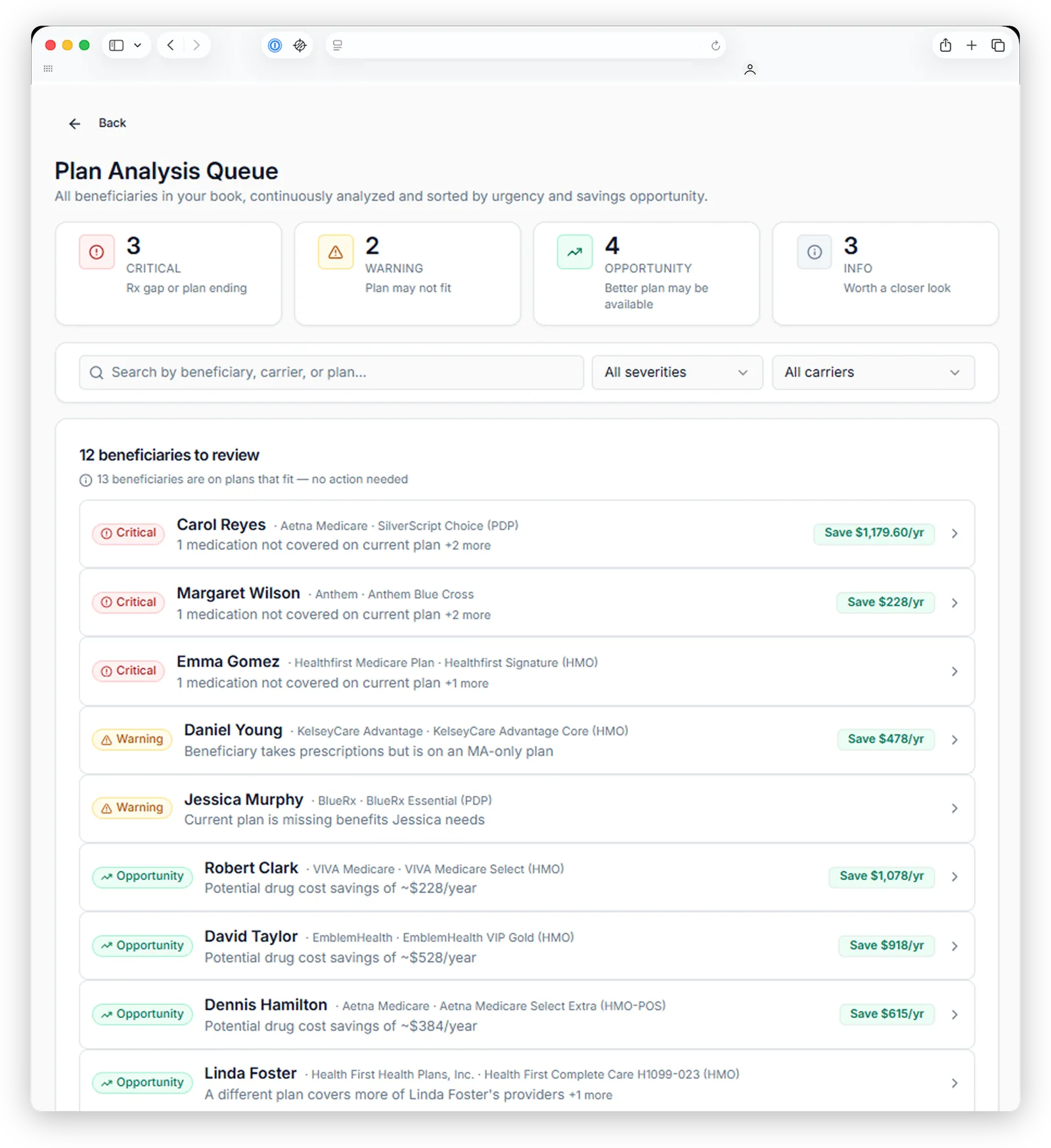Open the user profile icon
The image size is (1051, 1148).
coord(749,70)
